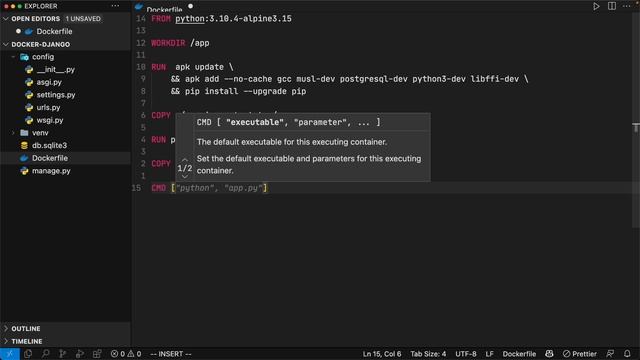The image size is (640, 360).
Task: Split the editor with split icon
Action: [611, 6]
